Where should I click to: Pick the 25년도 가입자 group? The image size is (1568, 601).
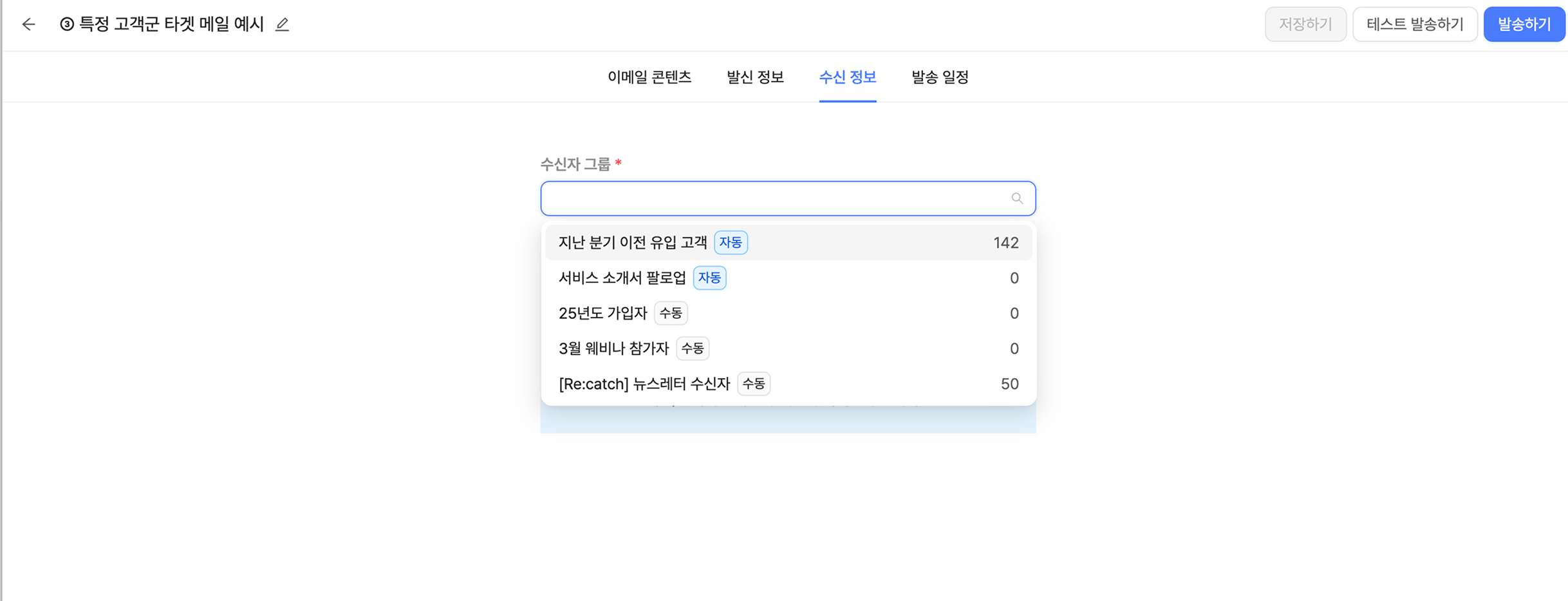click(602, 314)
